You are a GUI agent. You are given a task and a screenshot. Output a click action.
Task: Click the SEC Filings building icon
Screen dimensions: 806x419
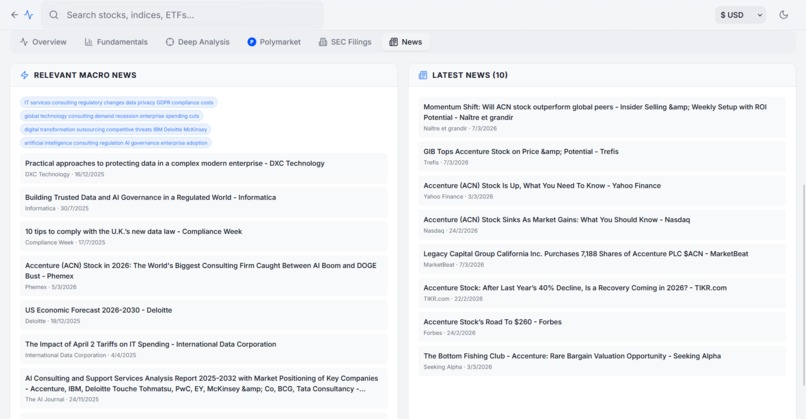(323, 42)
